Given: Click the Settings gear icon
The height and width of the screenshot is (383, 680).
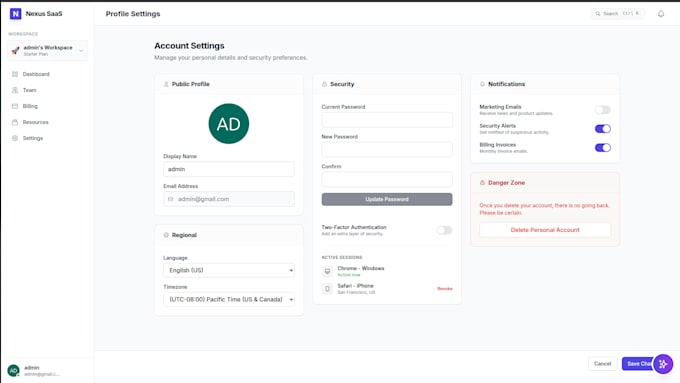Looking at the screenshot, I should [15, 138].
